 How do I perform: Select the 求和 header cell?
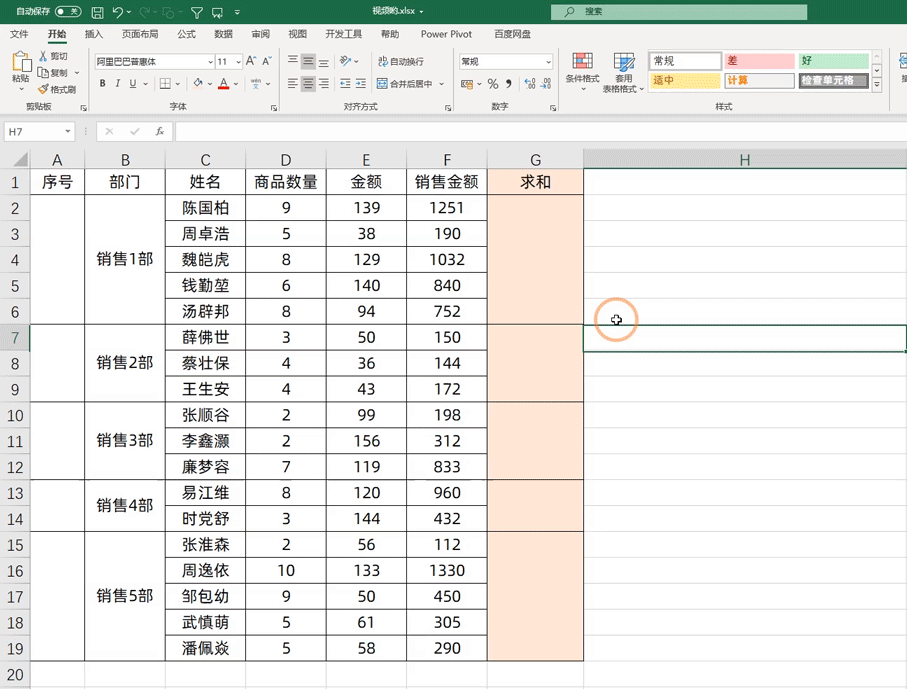pos(535,182)
